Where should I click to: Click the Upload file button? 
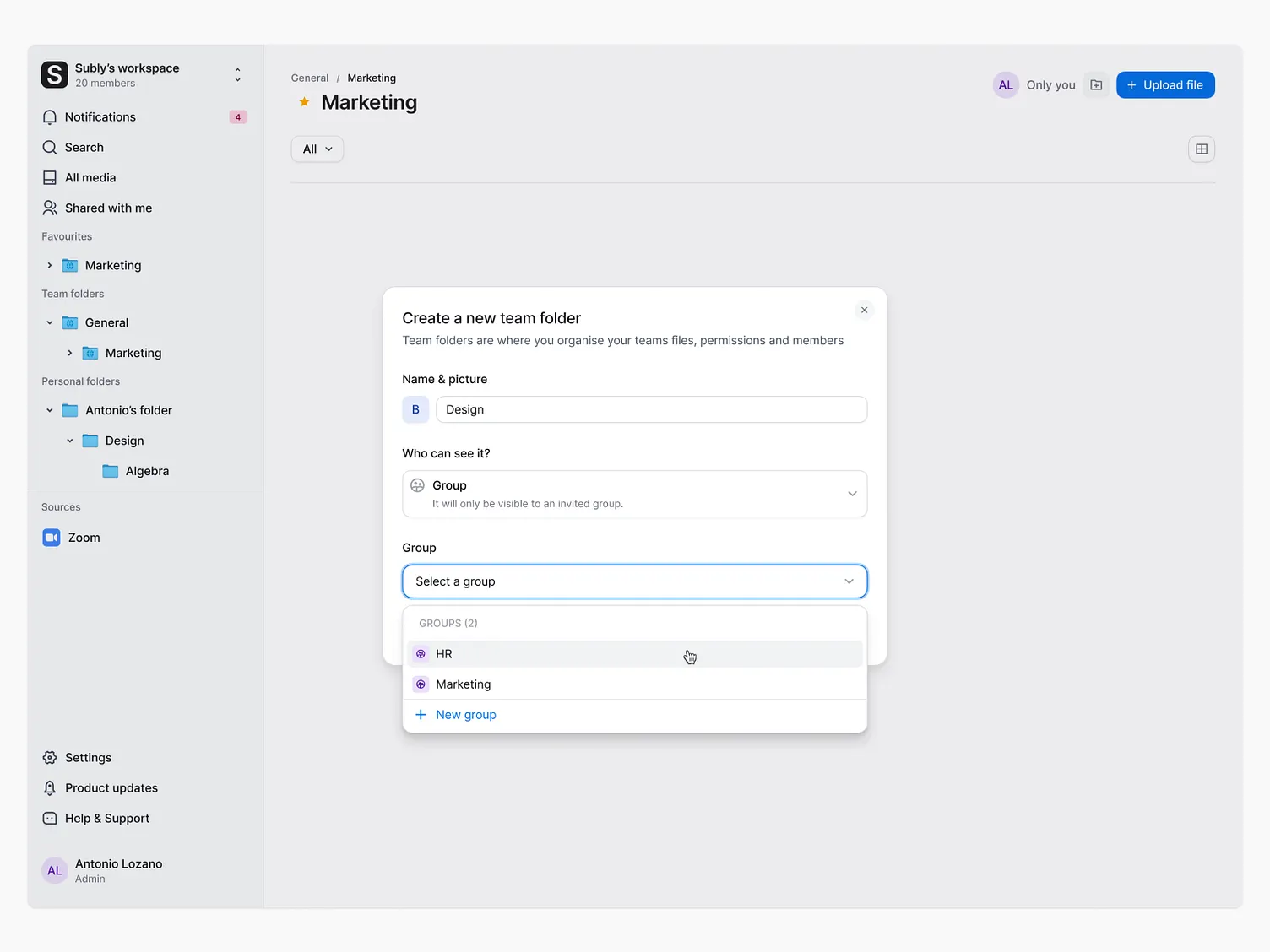[x=1165, y=84]
